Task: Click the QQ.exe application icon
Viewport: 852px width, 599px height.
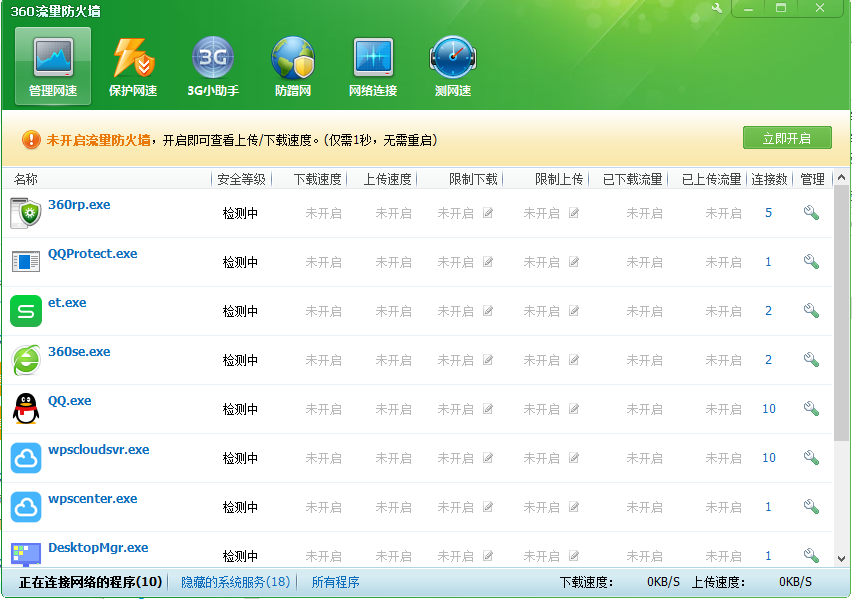Action: point(25,408)
